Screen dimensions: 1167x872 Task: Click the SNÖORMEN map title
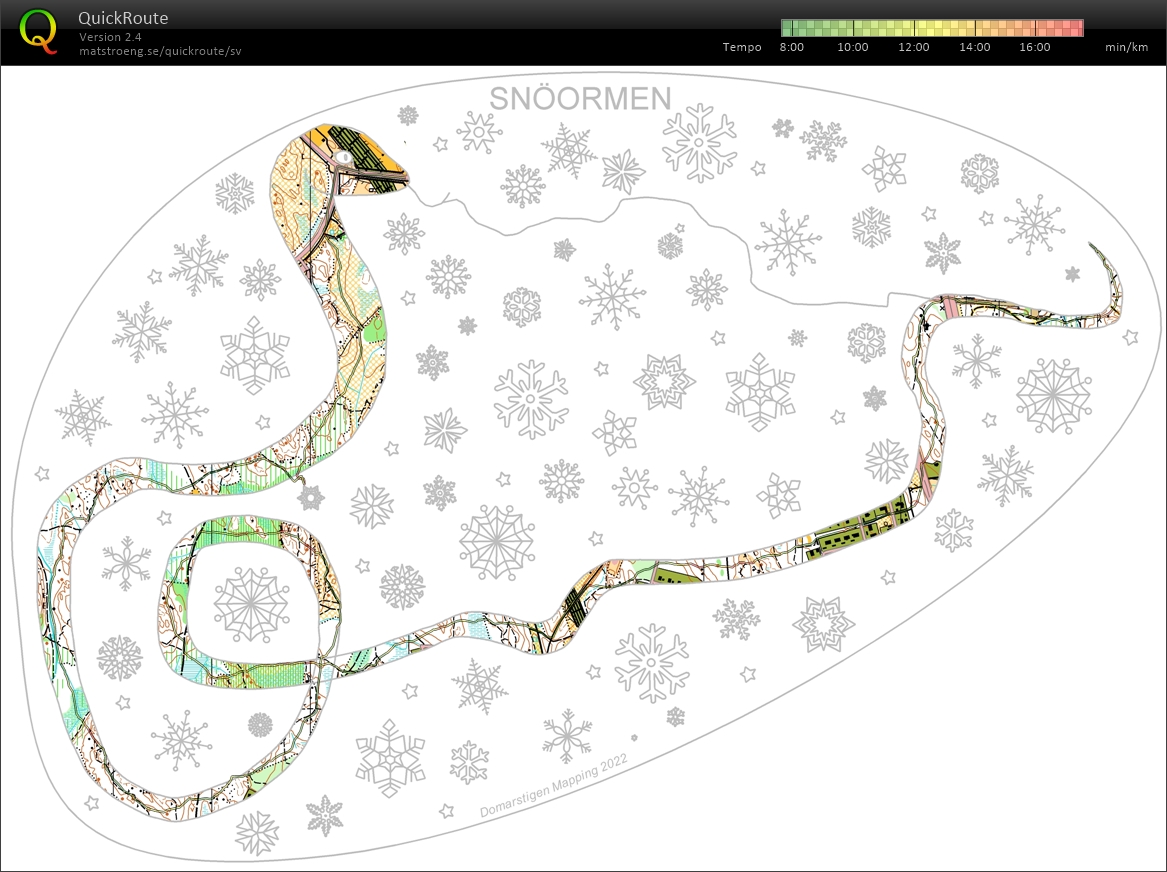pos(581,98)
